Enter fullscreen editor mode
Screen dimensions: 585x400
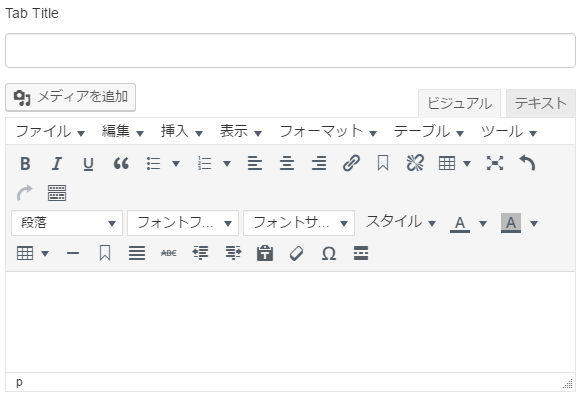click(x=495, y=163)
